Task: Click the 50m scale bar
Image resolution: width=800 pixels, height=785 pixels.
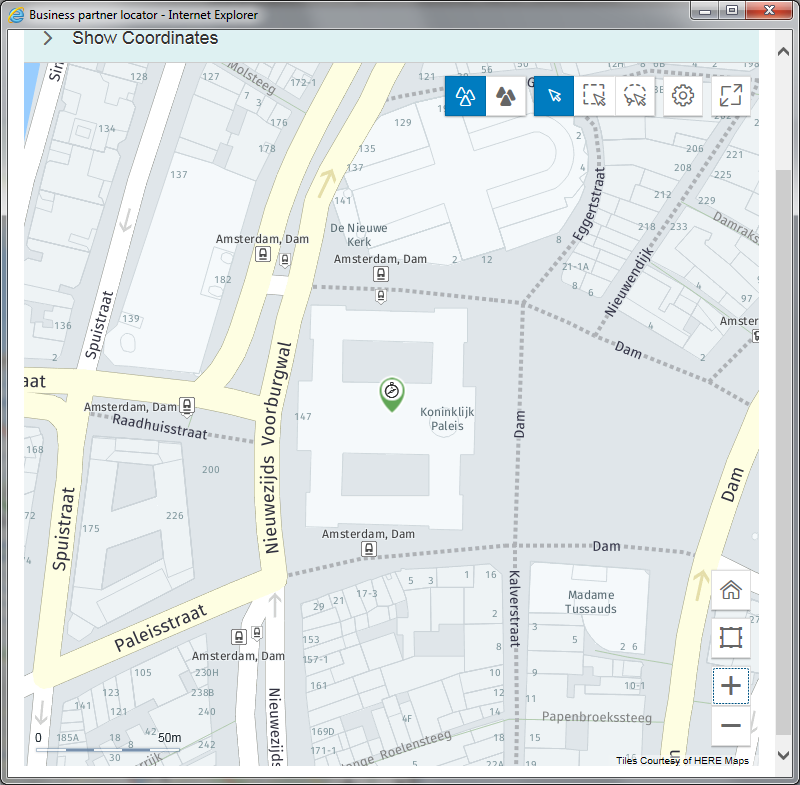Action: pos(108,749)
